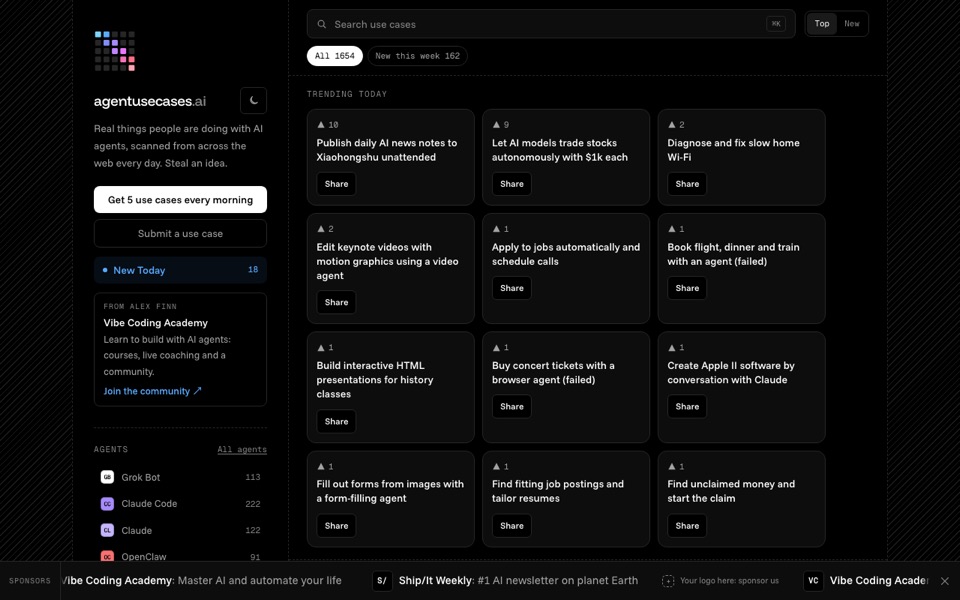Follow the Join the community link
960x600 pixels.
tap(152, 391)
